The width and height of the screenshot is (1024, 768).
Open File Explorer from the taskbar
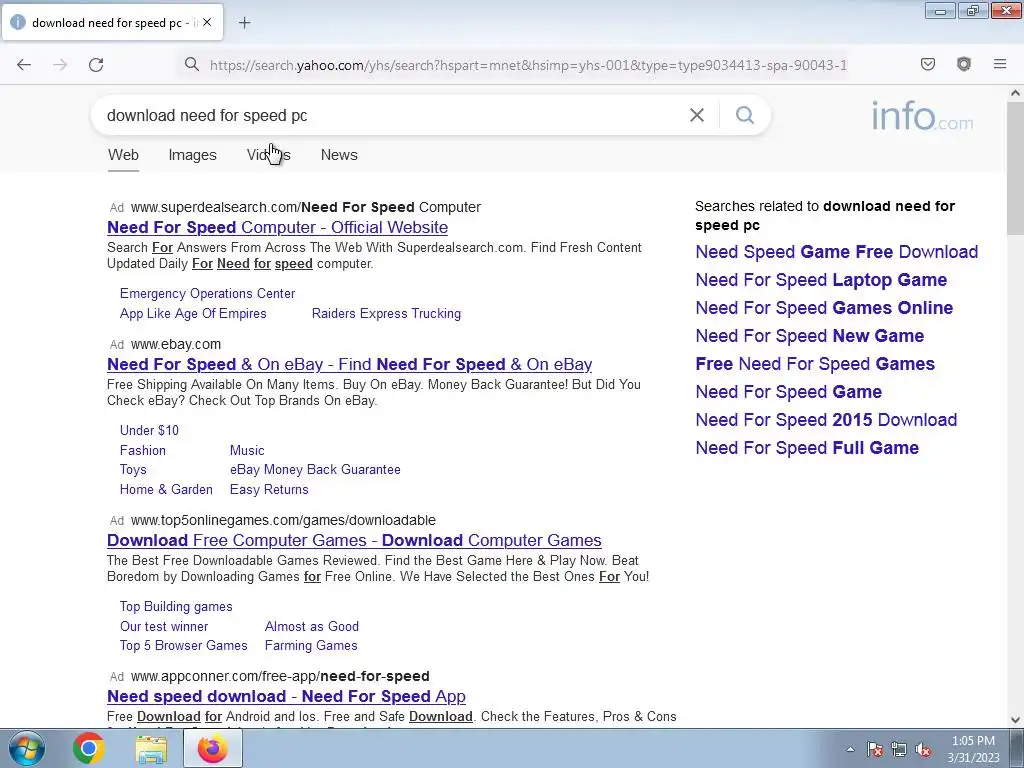pyautogui.click(x=151, y=748)
